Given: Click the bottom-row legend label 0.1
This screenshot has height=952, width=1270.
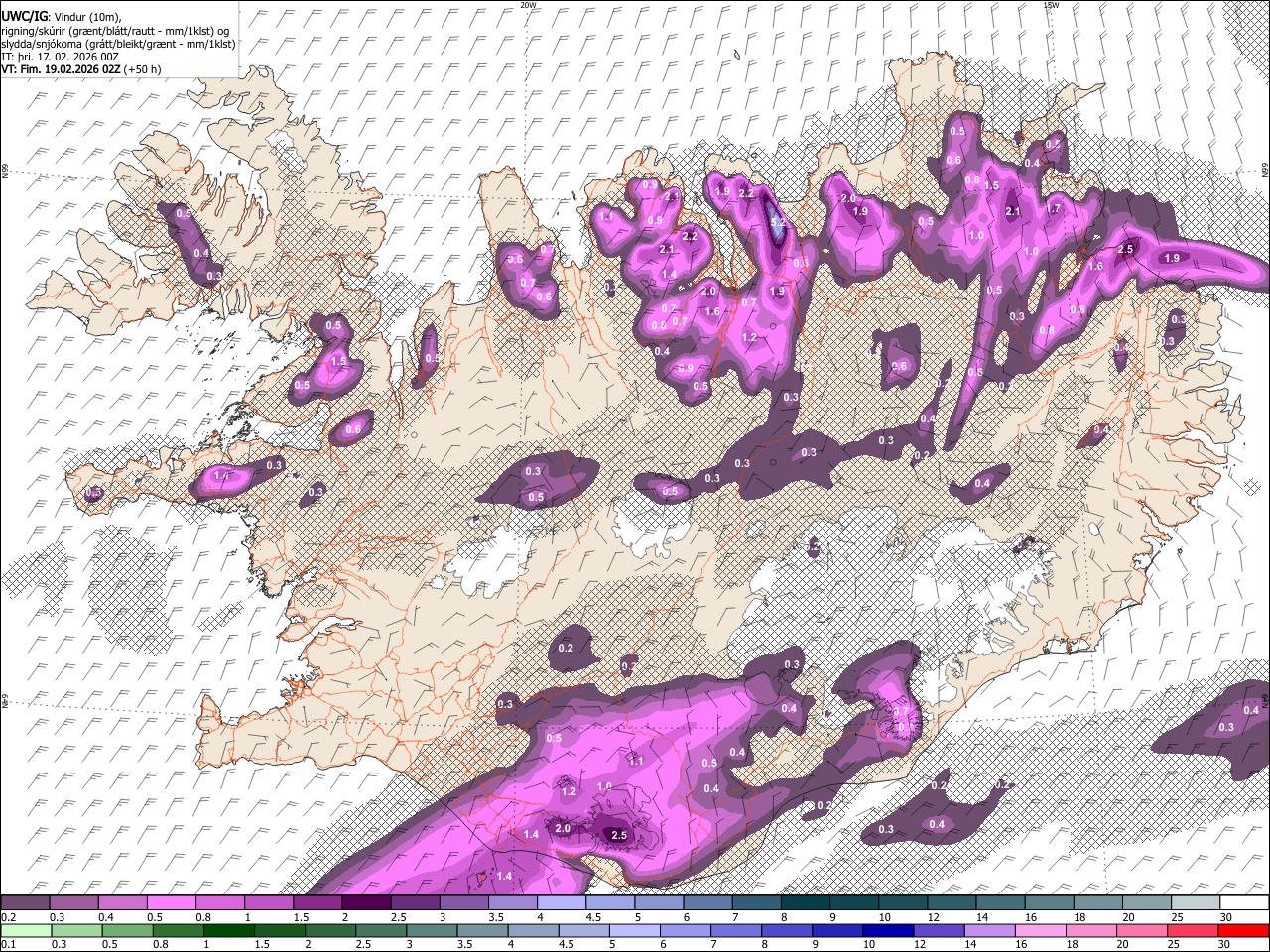Looking at the screenshot, I should [x=8, y=945].
